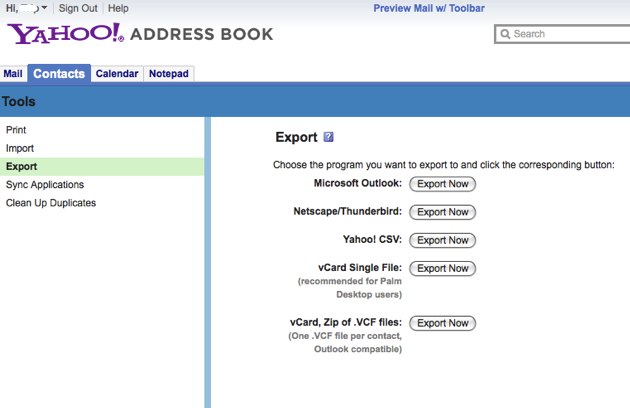Click the vCard Single File label
Viewport: 630px width, 408px height.
pos(360,268)
